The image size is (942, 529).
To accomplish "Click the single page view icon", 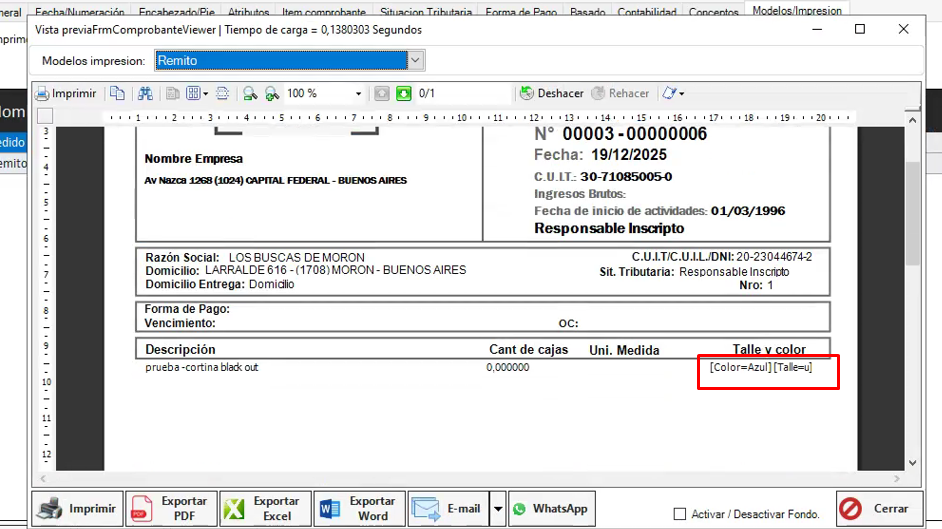I will pyautogui.click(x=172, y=93).
